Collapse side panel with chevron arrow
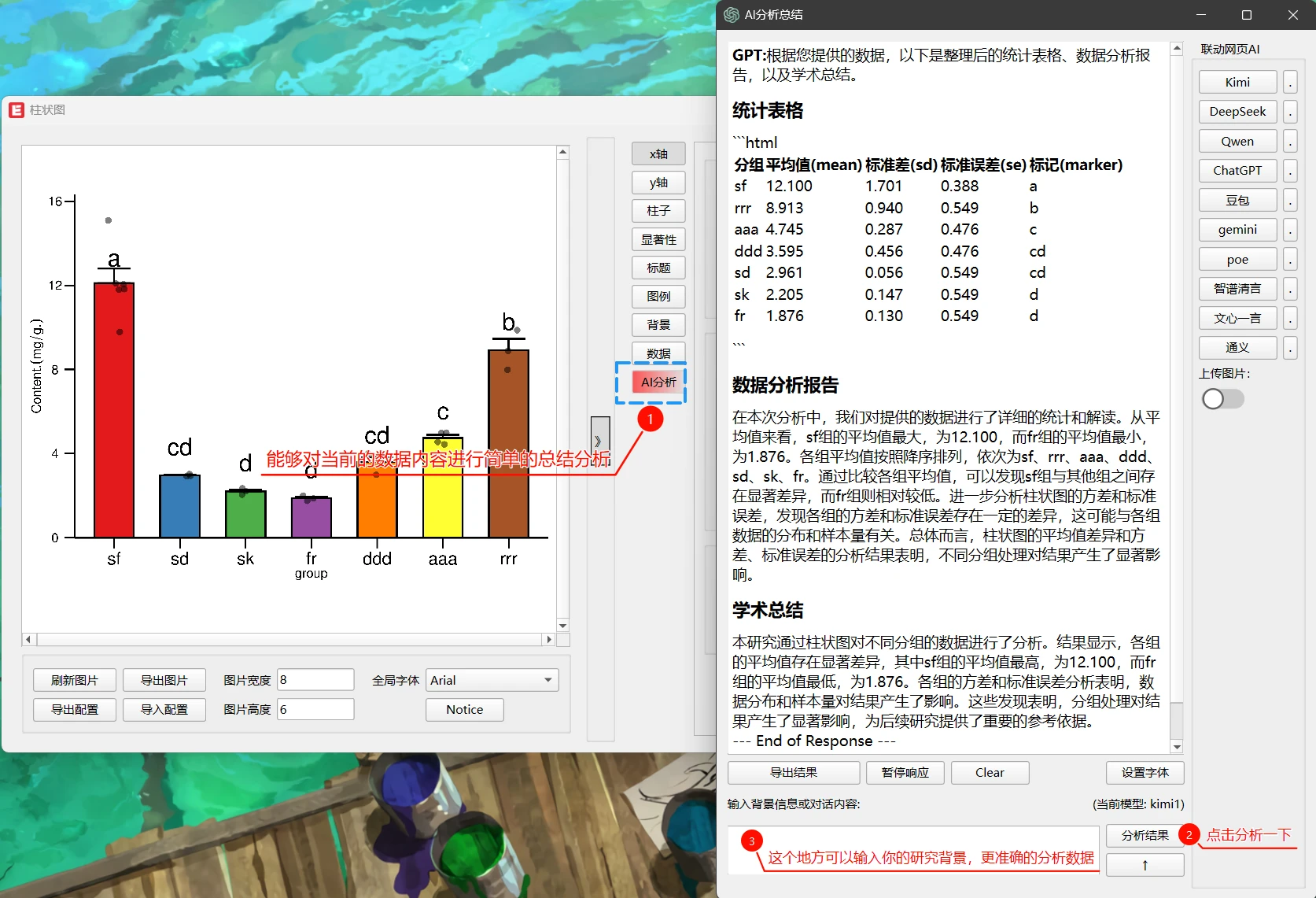Viewport: 1316px width, 898px height. click(x=599, y=441)
